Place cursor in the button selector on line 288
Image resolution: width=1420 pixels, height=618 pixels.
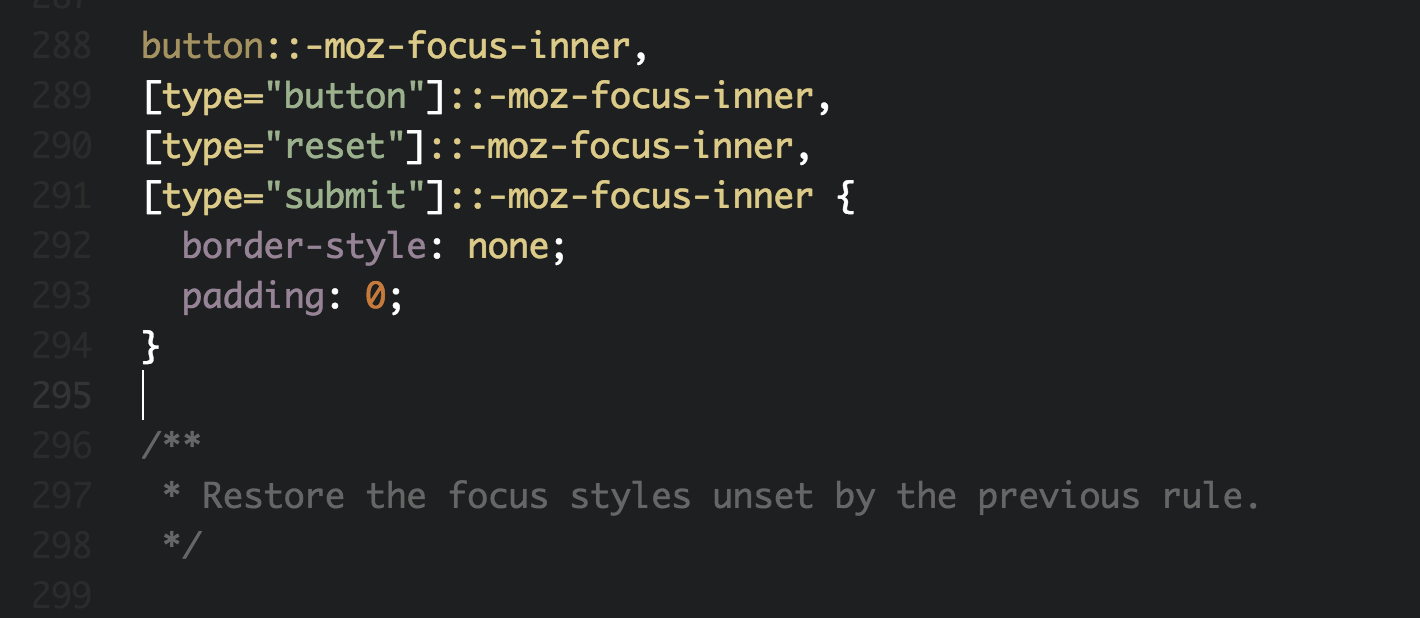(203, 46)
